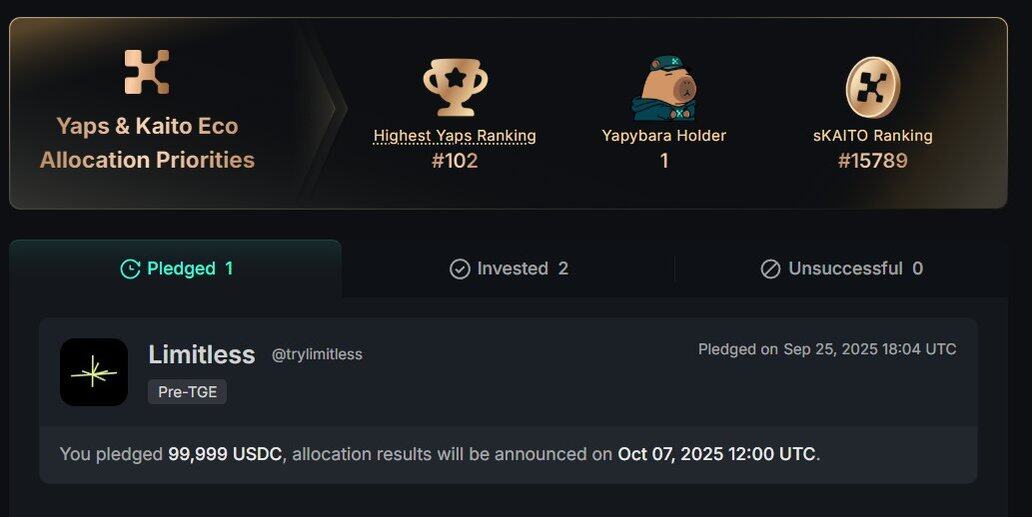Click the checkmark icon beside Invested
Viewport: 1032px width, 517px height.
point(459,269)
